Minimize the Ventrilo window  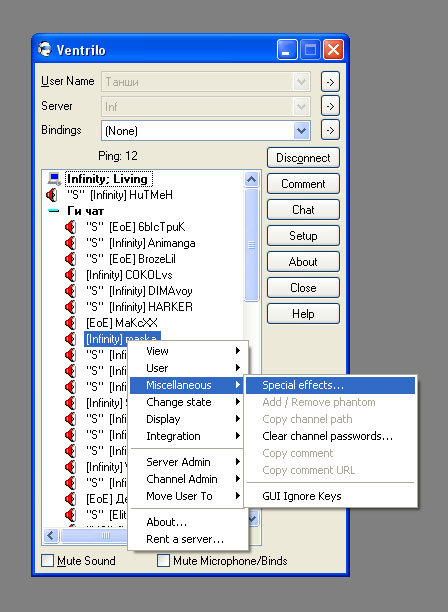pos(287,50)
